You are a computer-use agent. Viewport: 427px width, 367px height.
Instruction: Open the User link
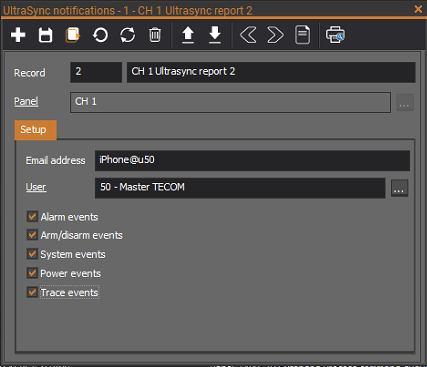(x=36, y=187)
